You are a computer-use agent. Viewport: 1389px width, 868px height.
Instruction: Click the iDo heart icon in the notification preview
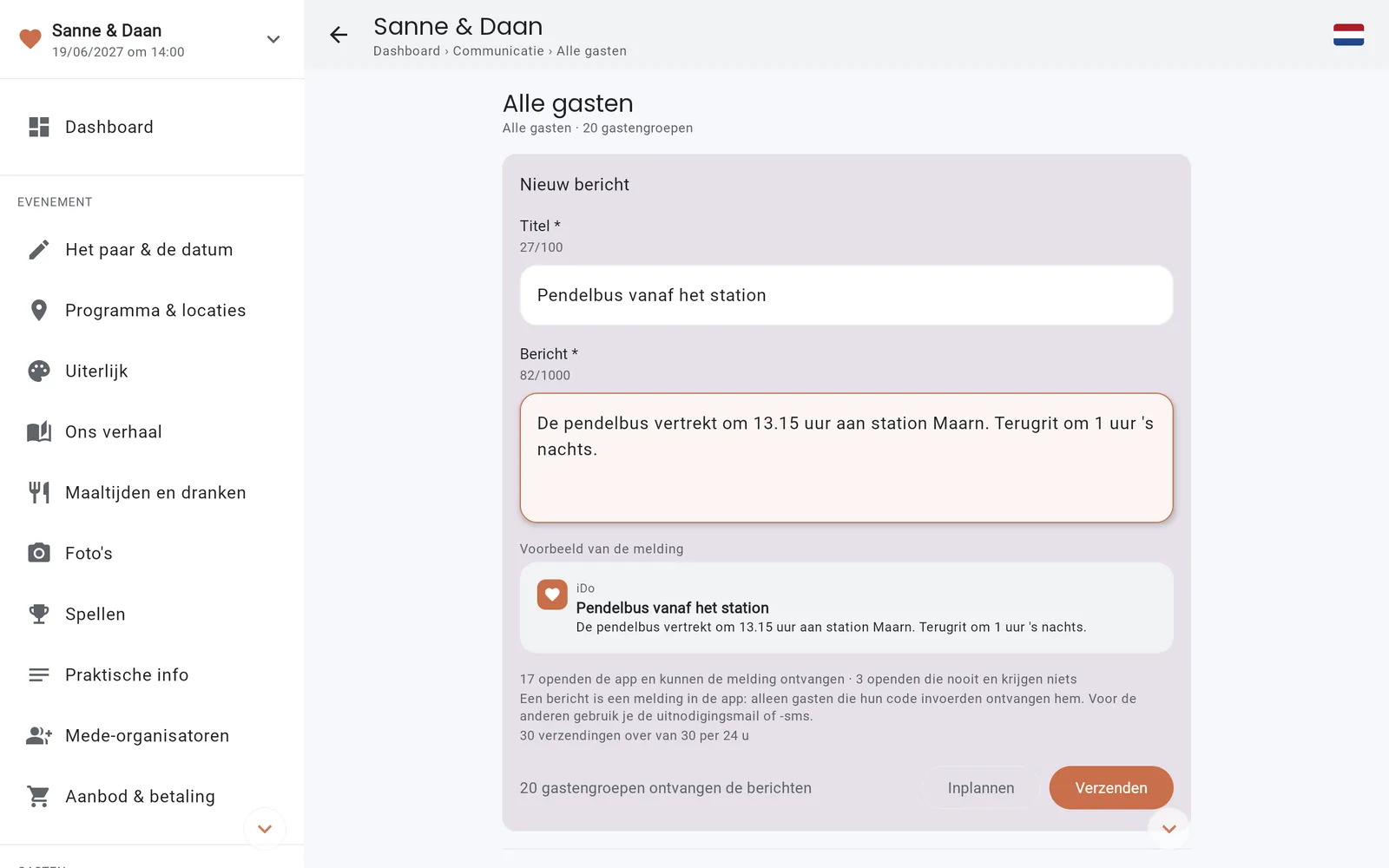[552, 595]
